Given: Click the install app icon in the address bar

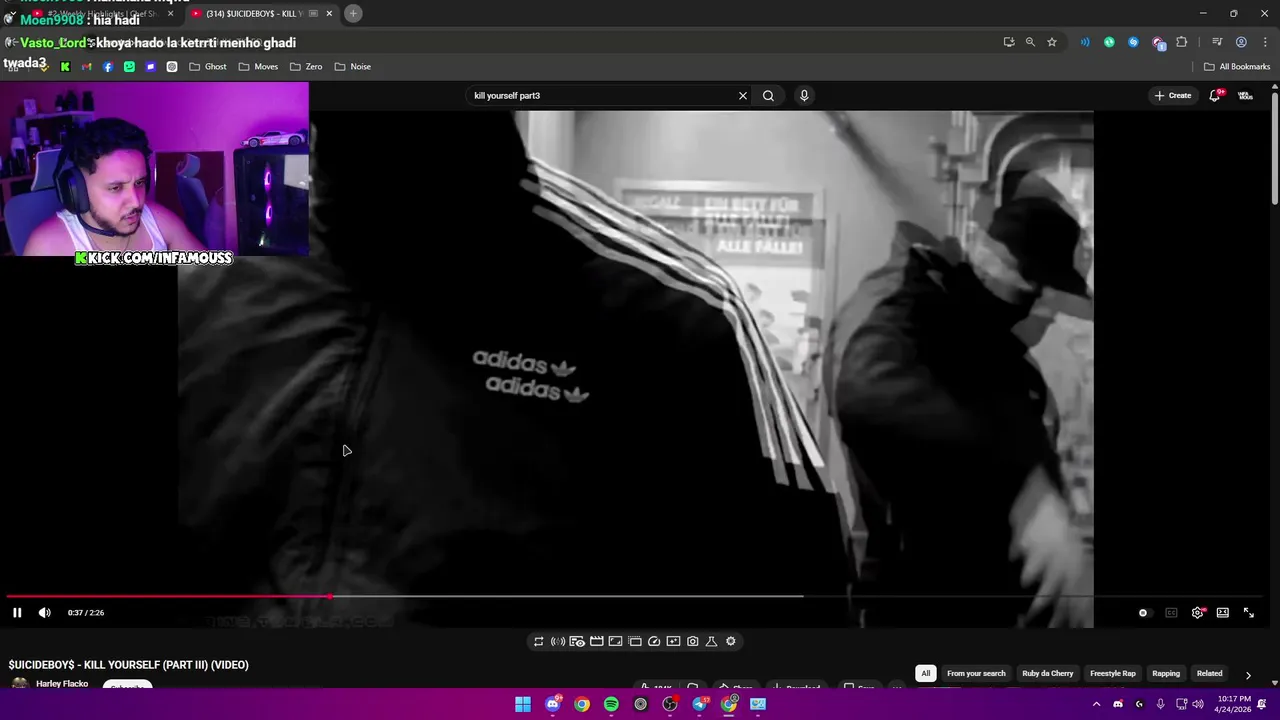Looking at the screenshot, I should pyautogui.click(x=1009, y=42).
